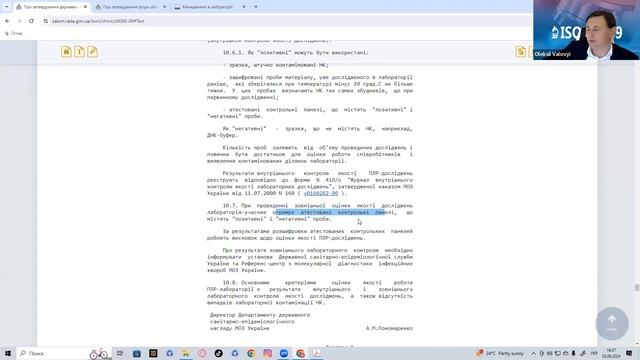
Task: Open Task View on the taskbar
Action: [120, 353]
